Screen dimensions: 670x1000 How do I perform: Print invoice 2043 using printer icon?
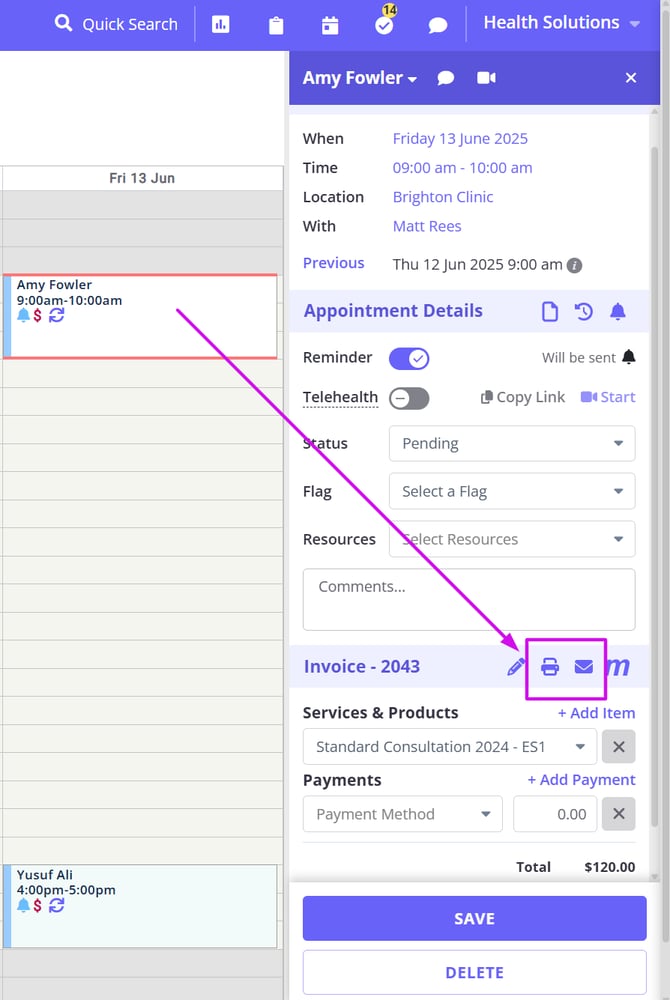(x=550, y=667)
